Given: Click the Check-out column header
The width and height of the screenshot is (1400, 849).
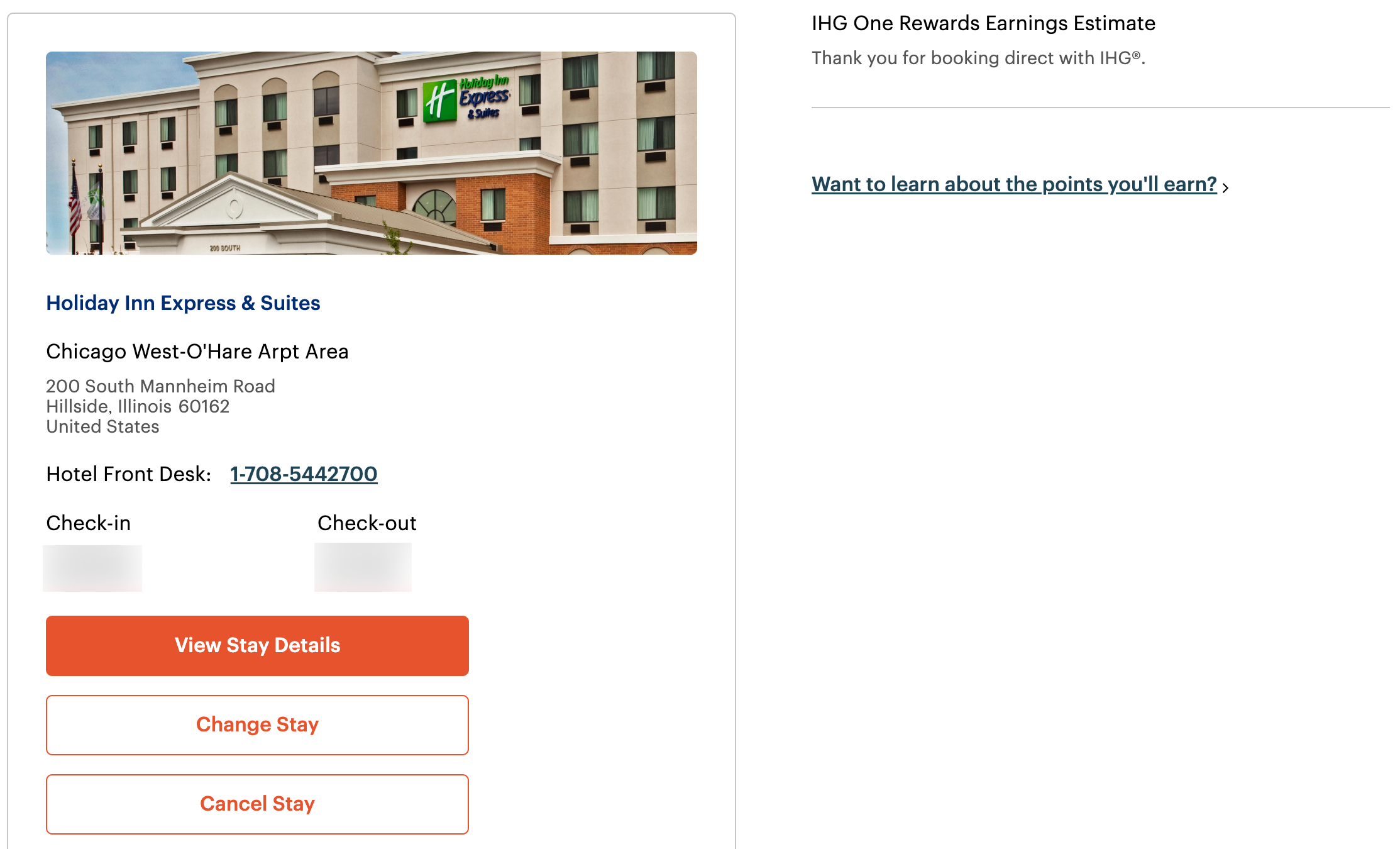Looking at the screenshot, I should point(367,523).
